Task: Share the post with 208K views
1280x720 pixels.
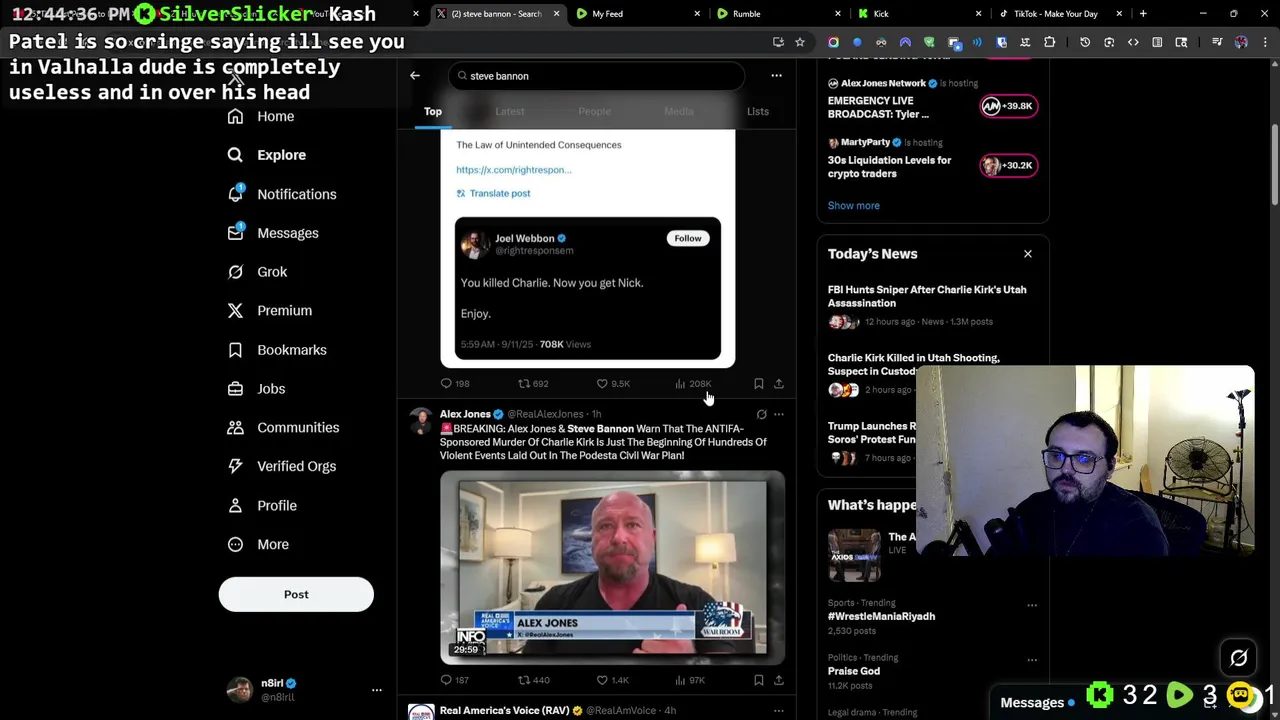Action: click(778, 384)
